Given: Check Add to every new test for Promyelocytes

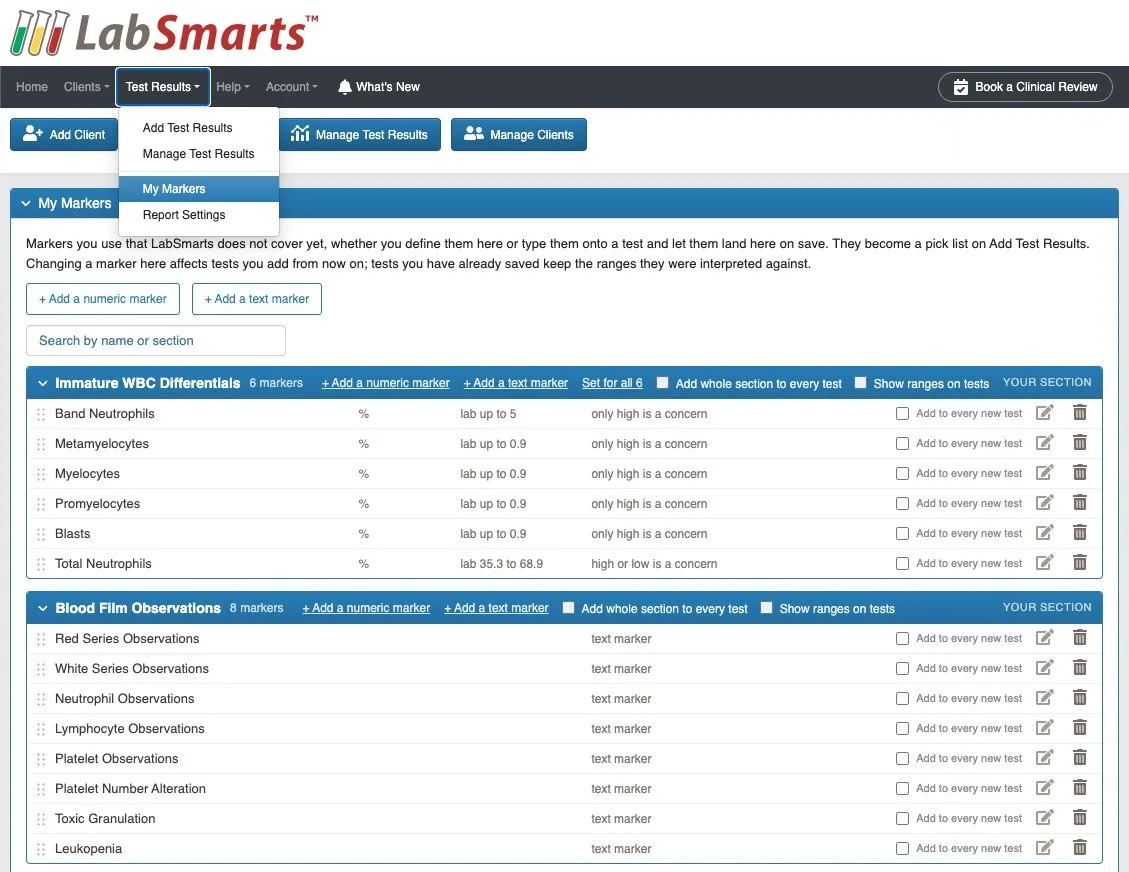Looking at the screenshot, I should 902,503.
